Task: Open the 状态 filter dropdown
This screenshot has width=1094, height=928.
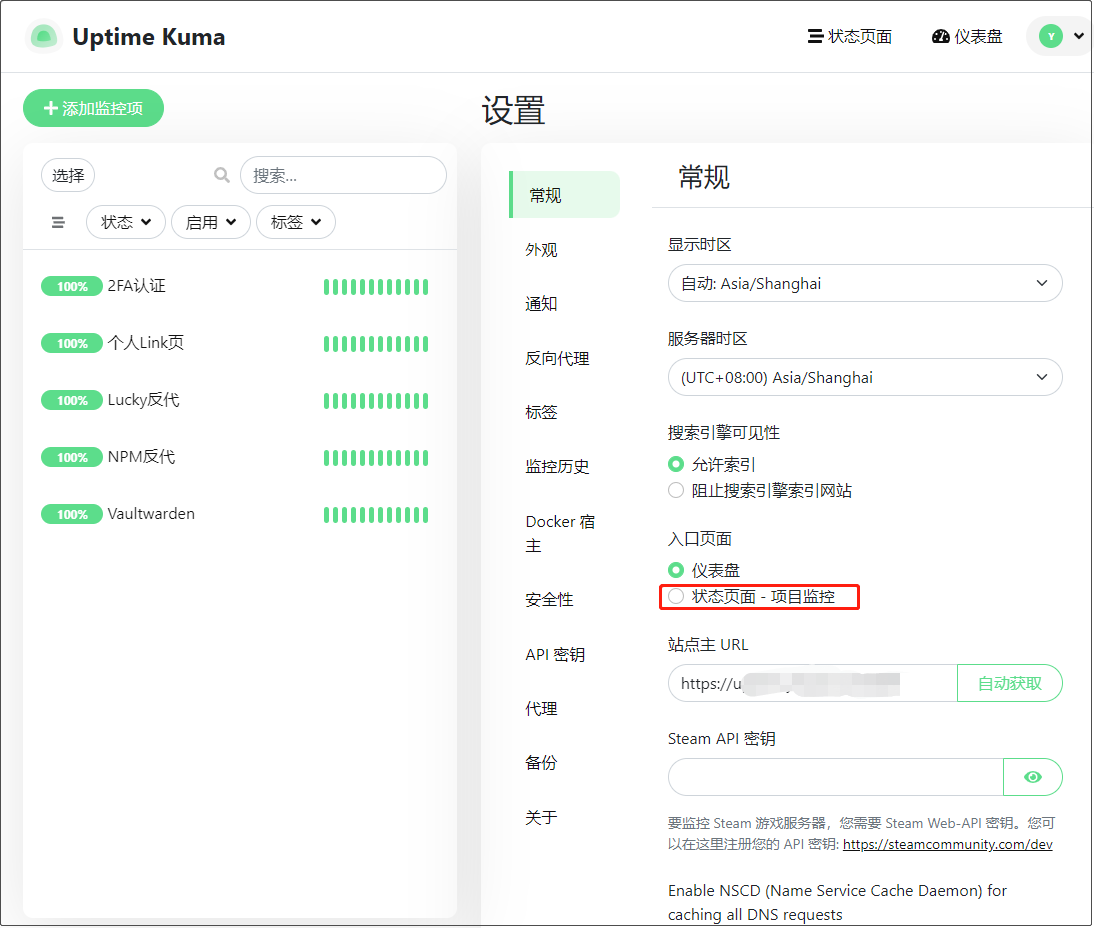Action: click(126, 222)
